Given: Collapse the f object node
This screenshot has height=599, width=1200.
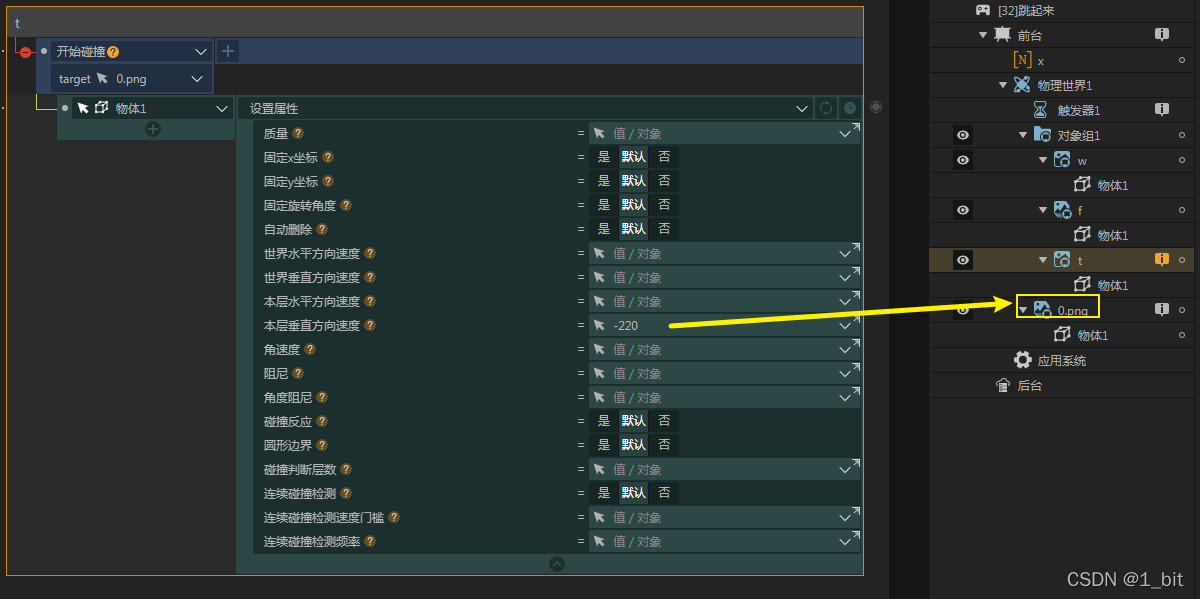Looking at the screenshot, I should click(x=1043, y=210).
